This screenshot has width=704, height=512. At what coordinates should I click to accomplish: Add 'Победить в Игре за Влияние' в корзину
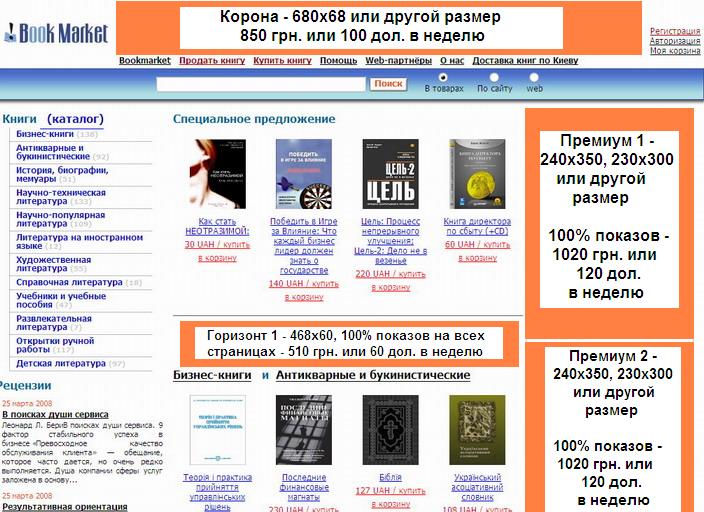coord(304,297)
